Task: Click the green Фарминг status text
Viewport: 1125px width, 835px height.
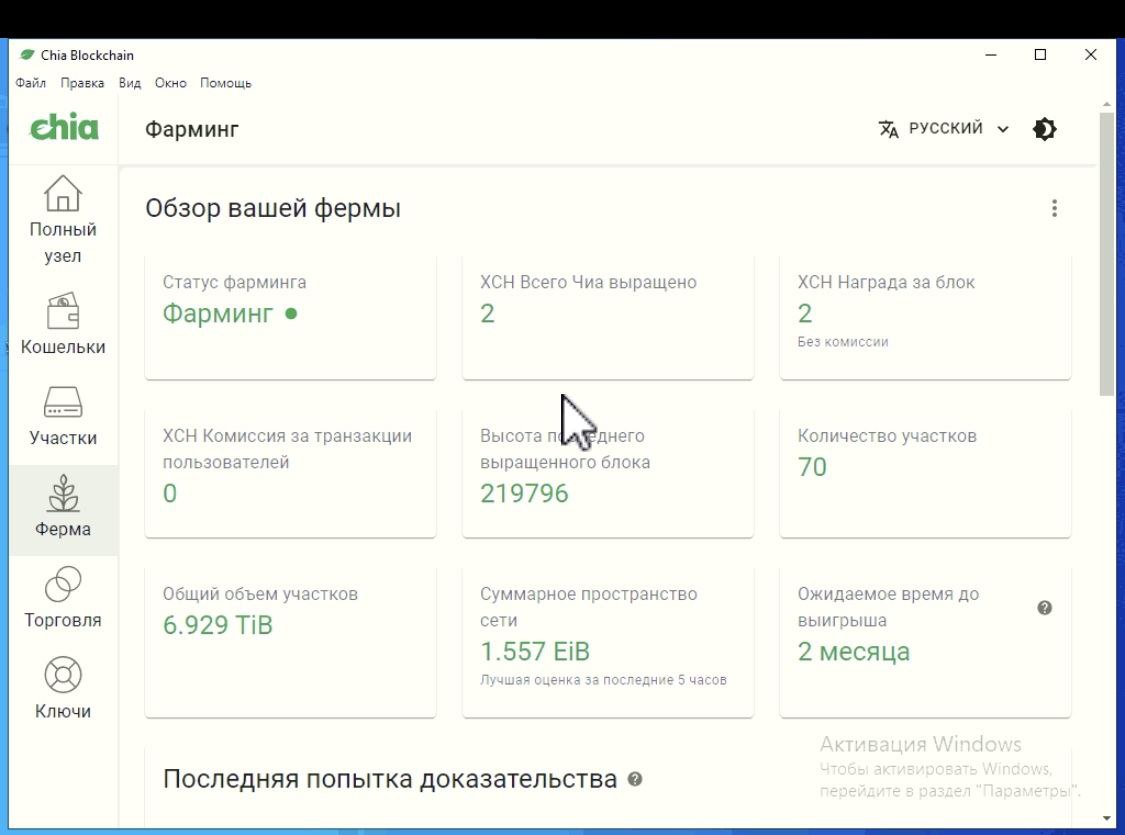Action: [217, 313]
